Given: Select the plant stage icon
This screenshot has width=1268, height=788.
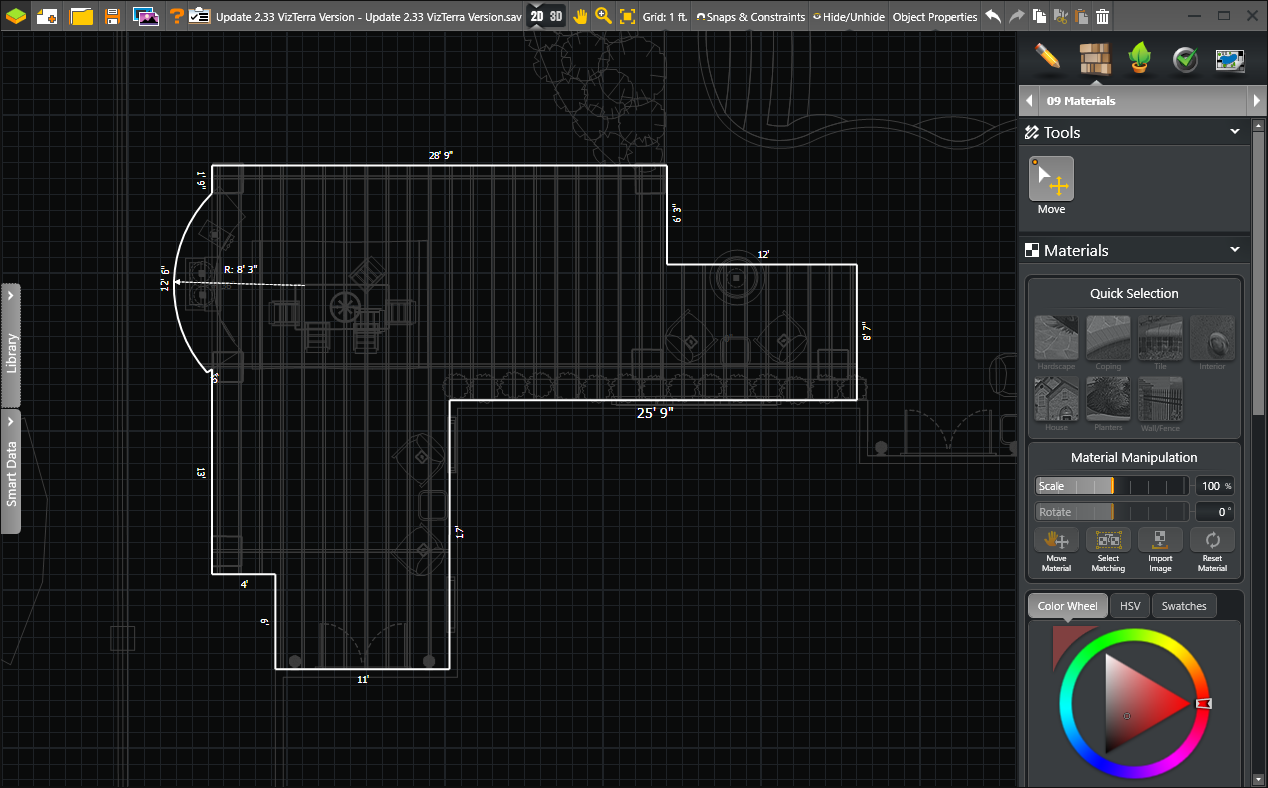Looking at the screenshot, I should 1141,60.
